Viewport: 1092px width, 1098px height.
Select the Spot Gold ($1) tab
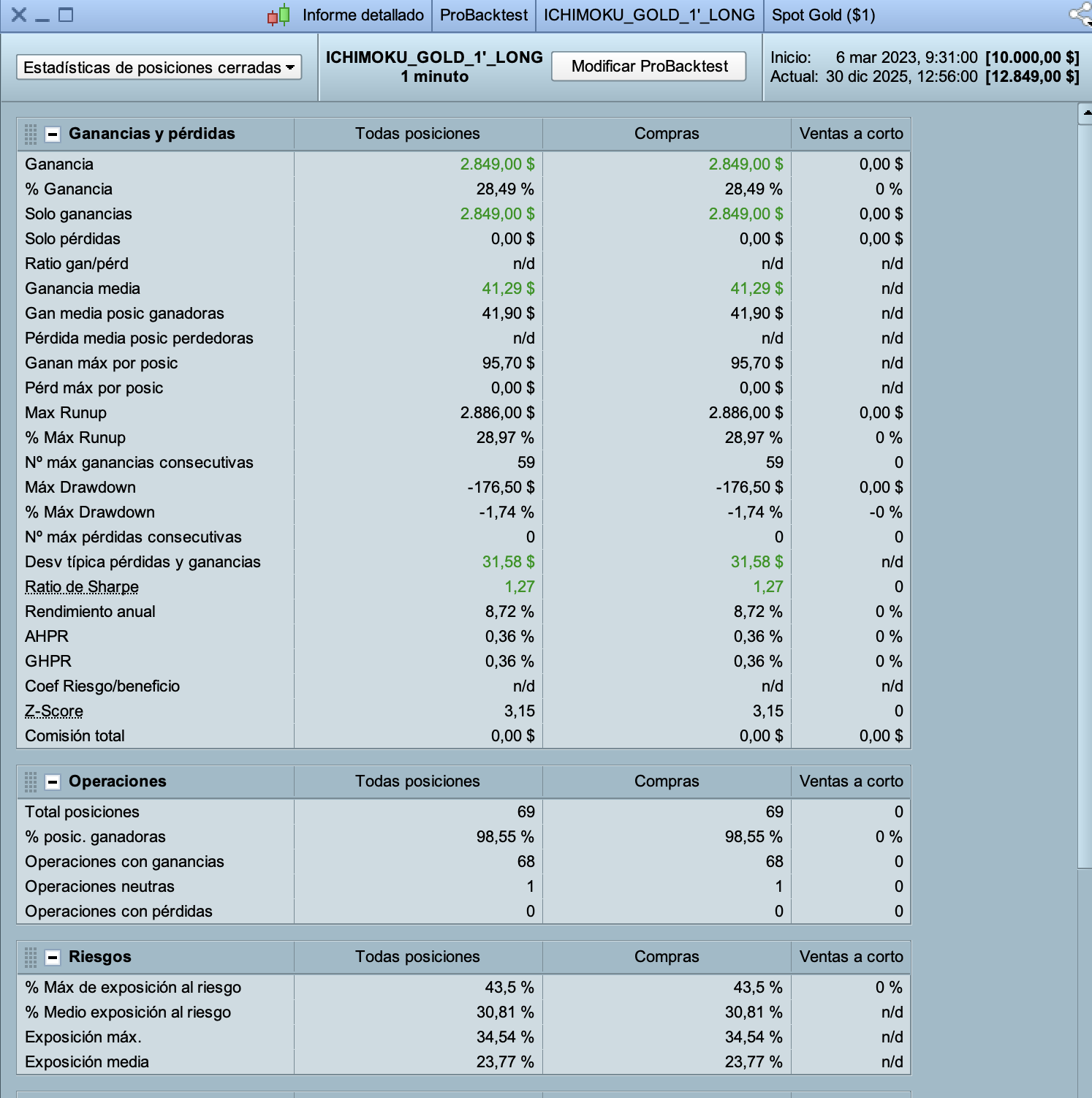(x=823, y=15)
